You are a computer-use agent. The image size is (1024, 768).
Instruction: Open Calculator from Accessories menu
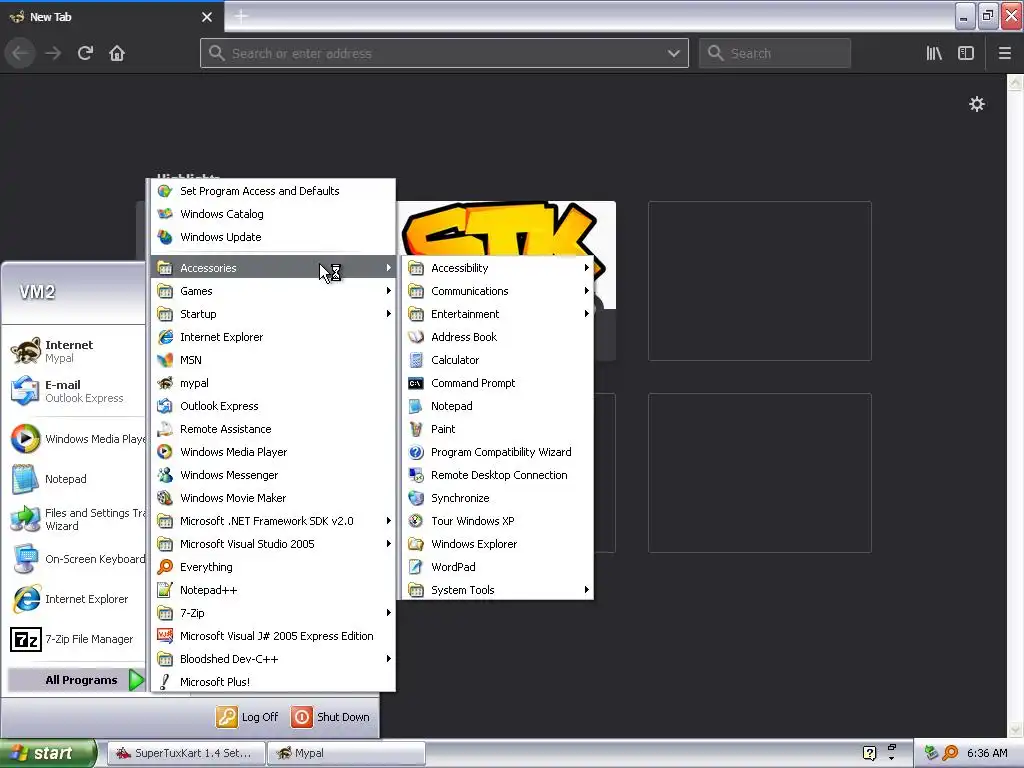(498, 360)
